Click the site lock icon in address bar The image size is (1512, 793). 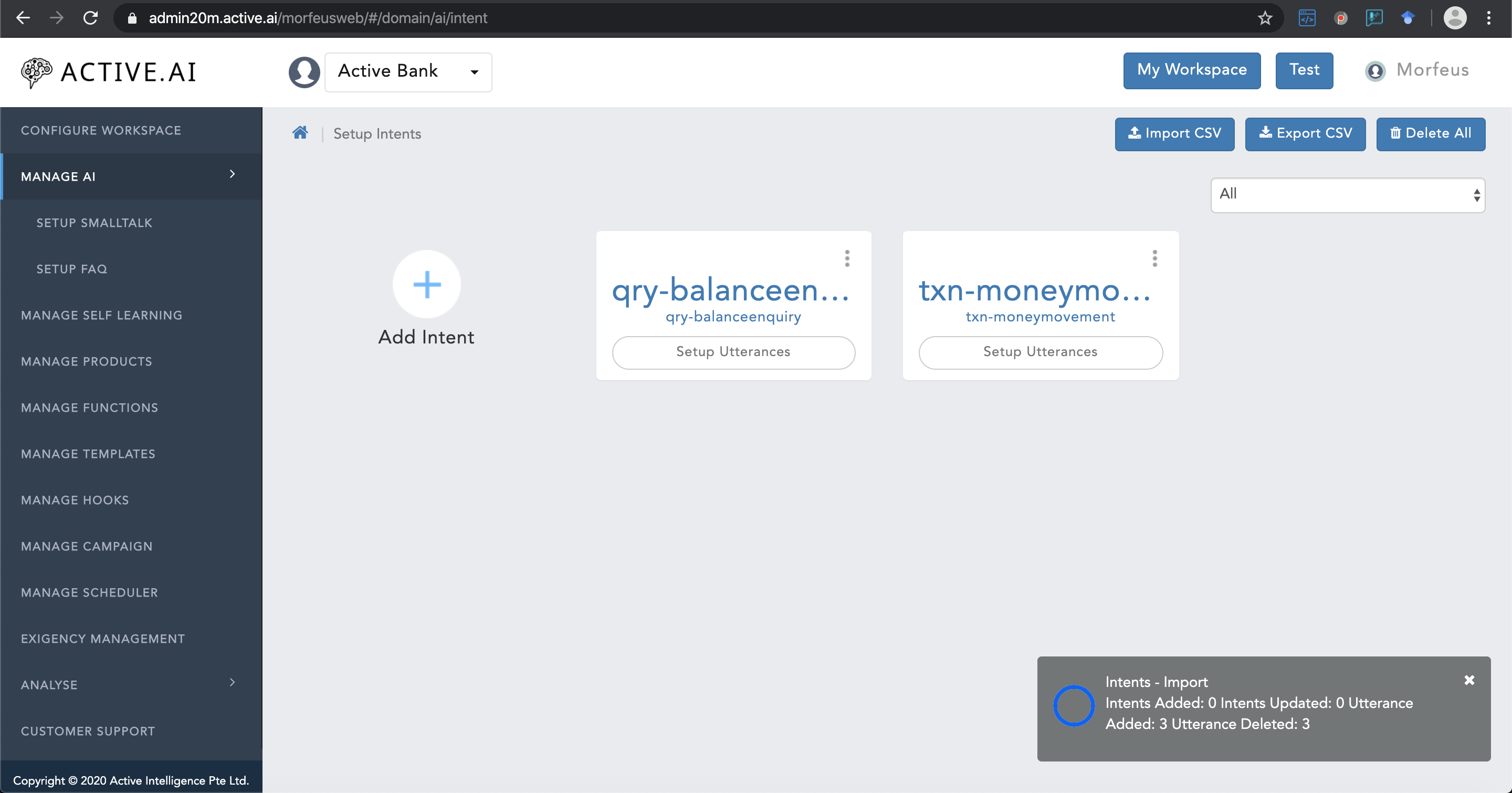click(x=132, y=18)
